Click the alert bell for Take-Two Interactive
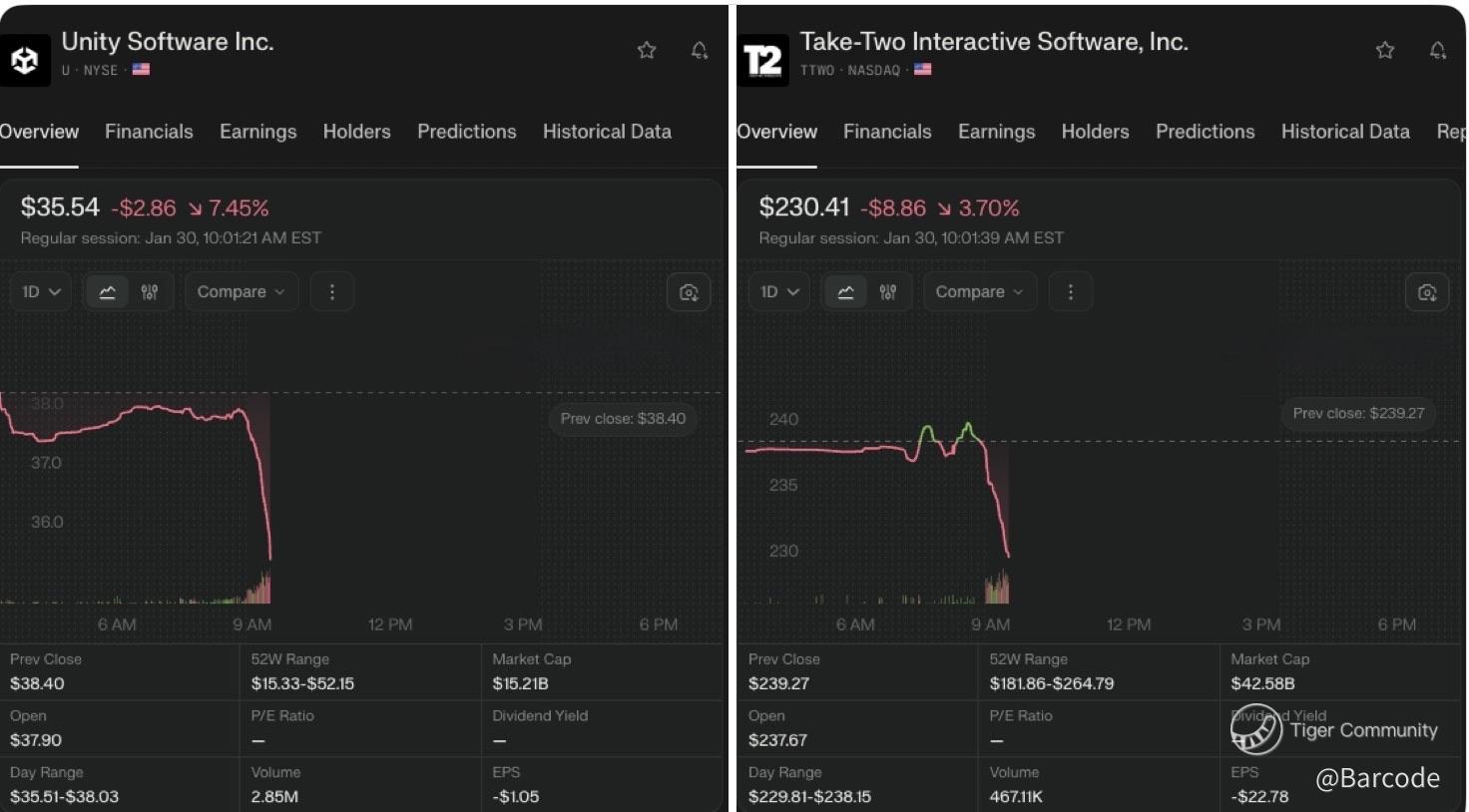This screenshot has height=812, width=1469. [1438, 50]
